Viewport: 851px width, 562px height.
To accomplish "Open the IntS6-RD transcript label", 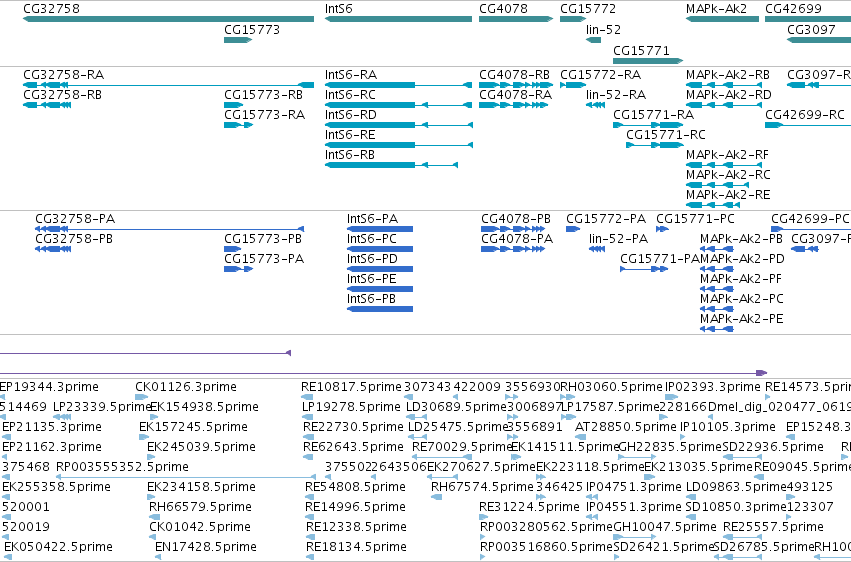I will [x=351, y=114].
